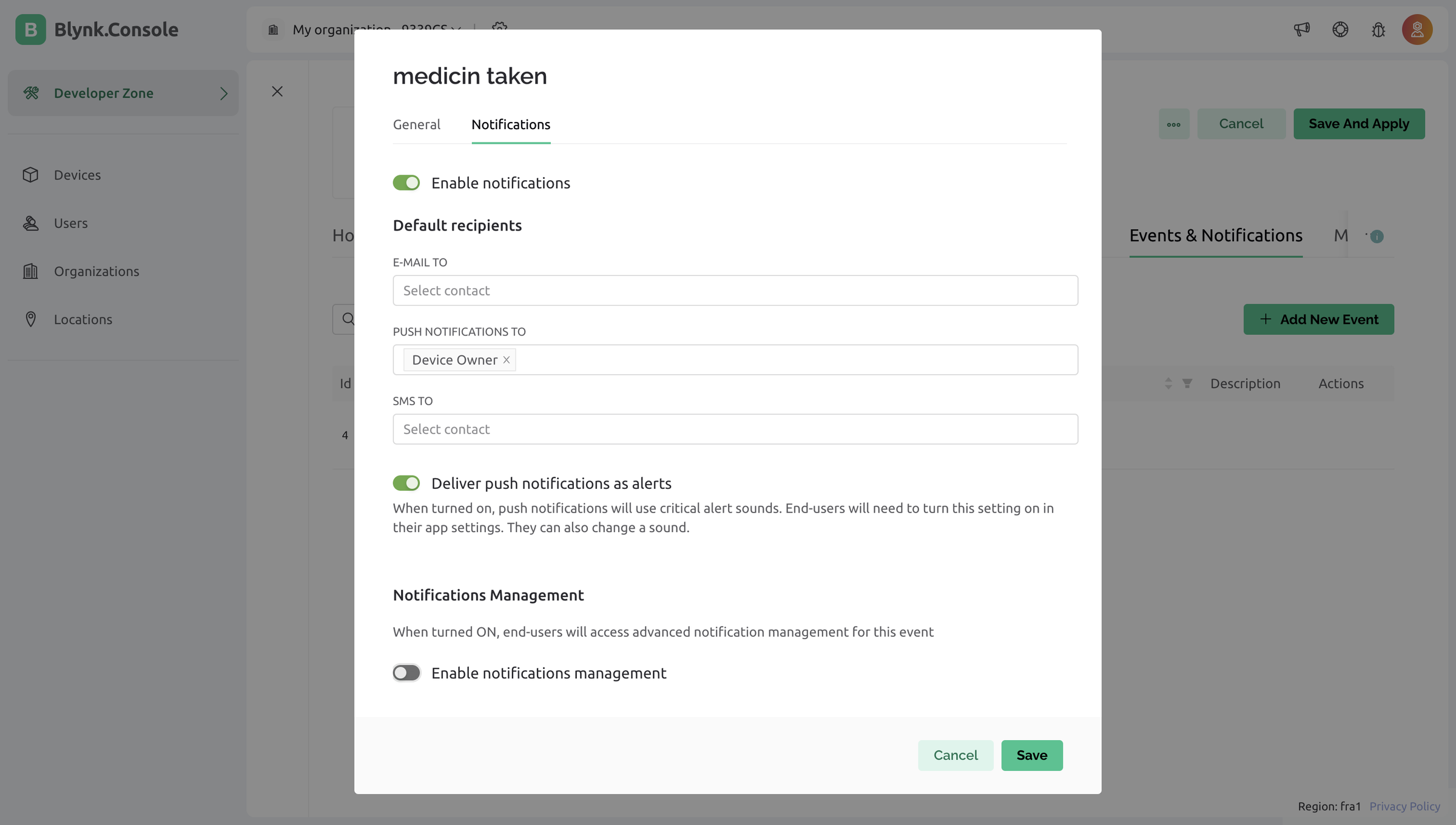Open the Events & Notifications tab
This screenshot has height=825, width=1456.
1215,235
